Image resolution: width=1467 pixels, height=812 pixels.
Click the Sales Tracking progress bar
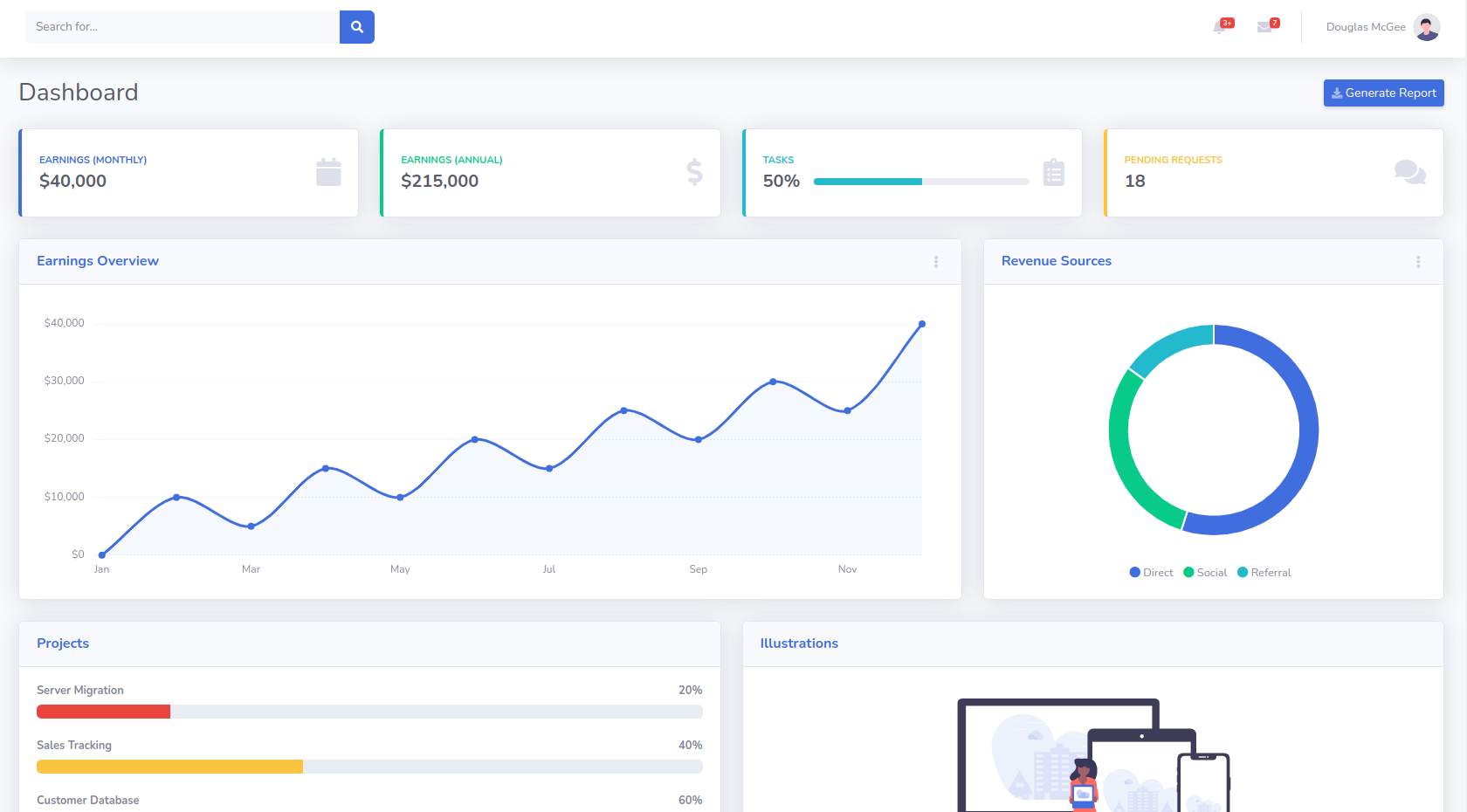coord(369,767)
